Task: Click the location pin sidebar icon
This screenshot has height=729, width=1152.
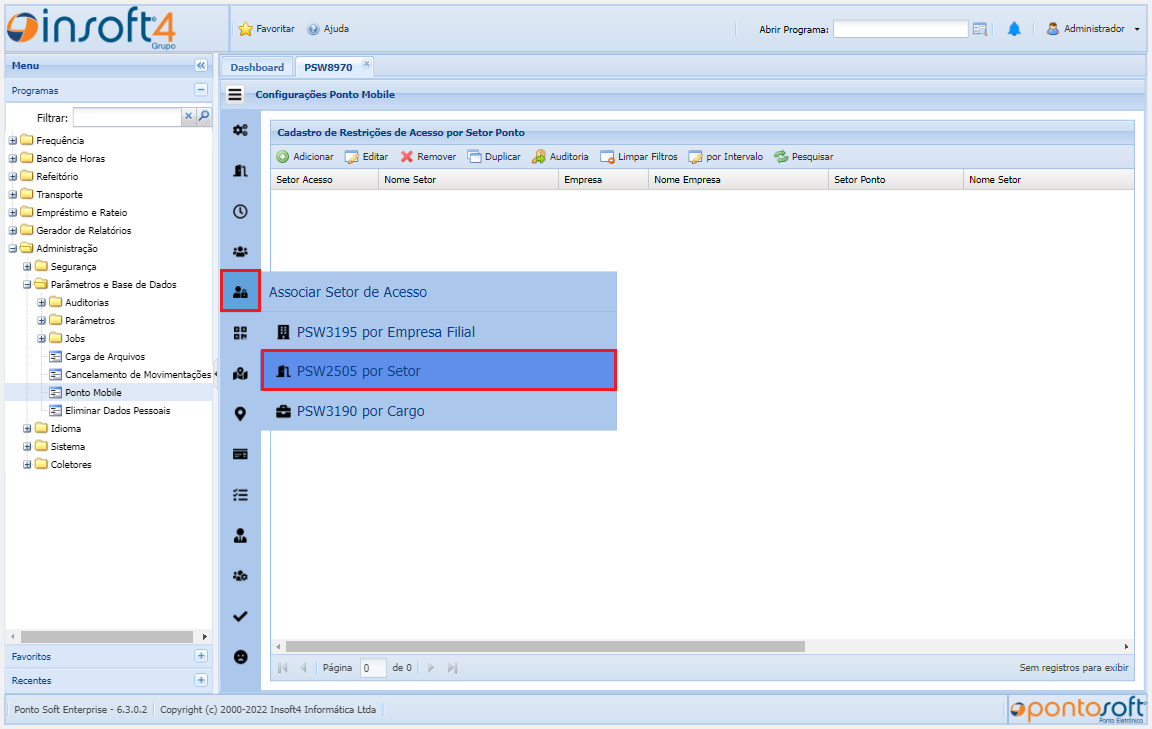Action: coord(240,414)
